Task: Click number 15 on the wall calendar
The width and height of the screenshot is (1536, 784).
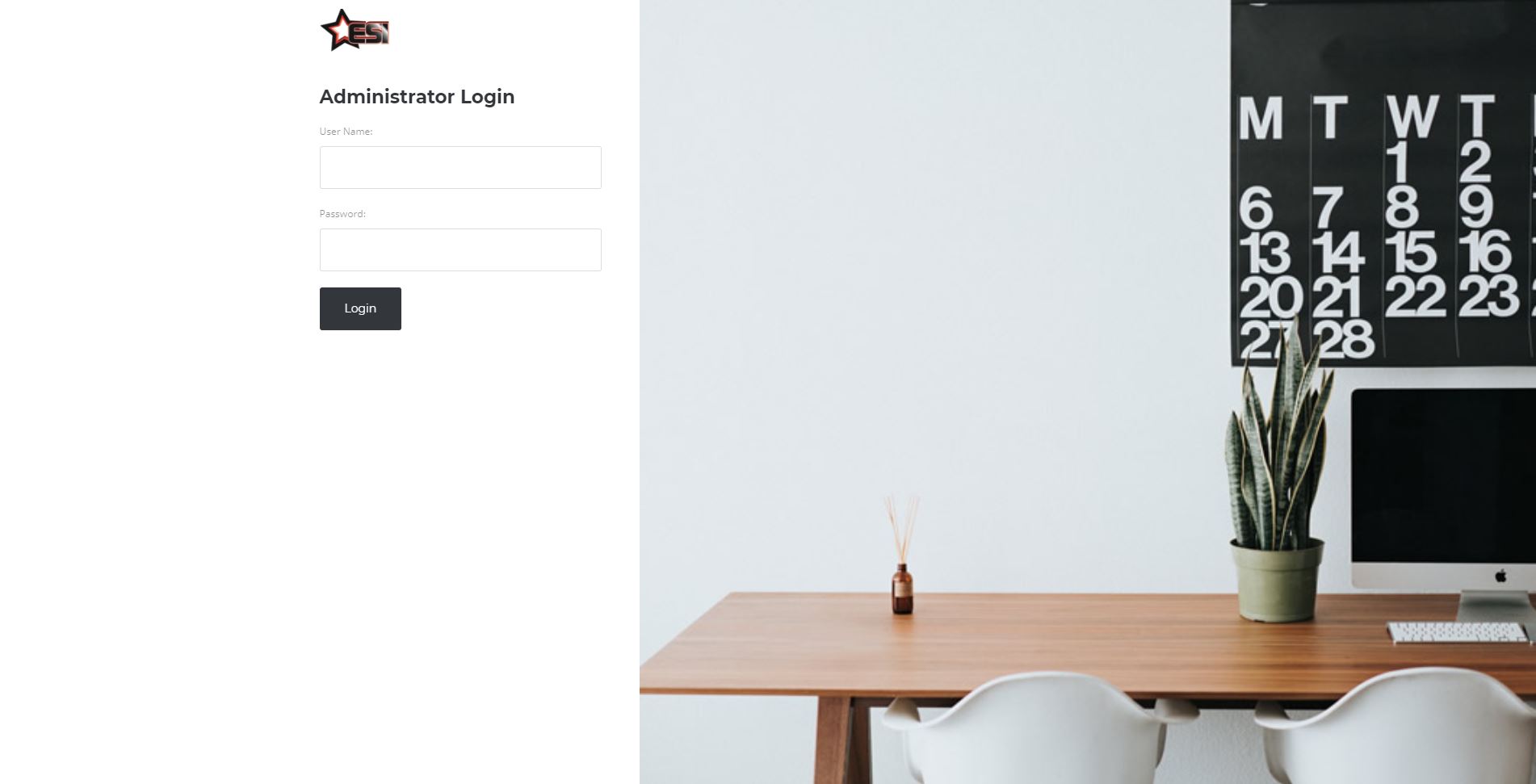Action: pyautogui.click(x=1411, y=252)
